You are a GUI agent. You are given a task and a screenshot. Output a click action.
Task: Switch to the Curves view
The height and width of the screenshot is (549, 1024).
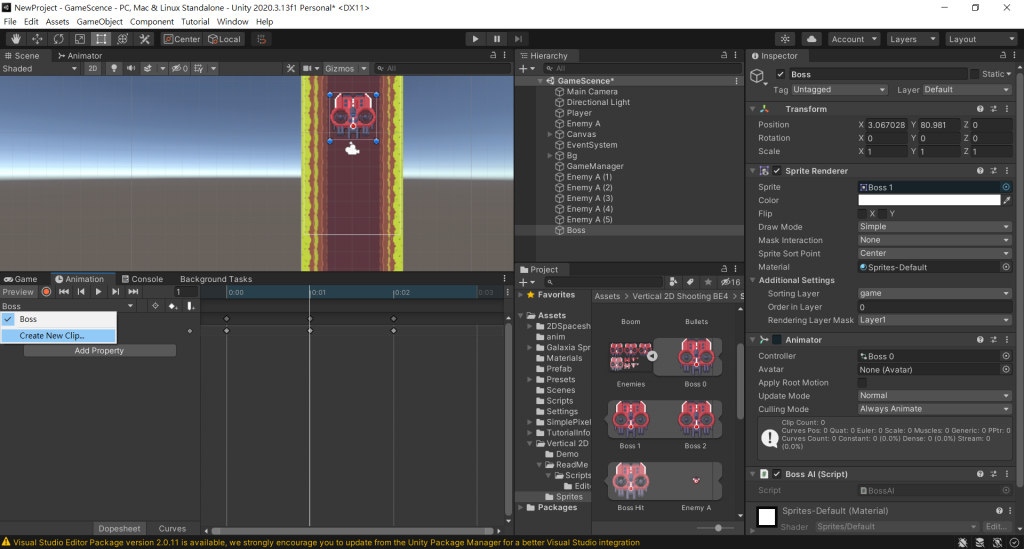pyautogui.click(x=172, y=528)
